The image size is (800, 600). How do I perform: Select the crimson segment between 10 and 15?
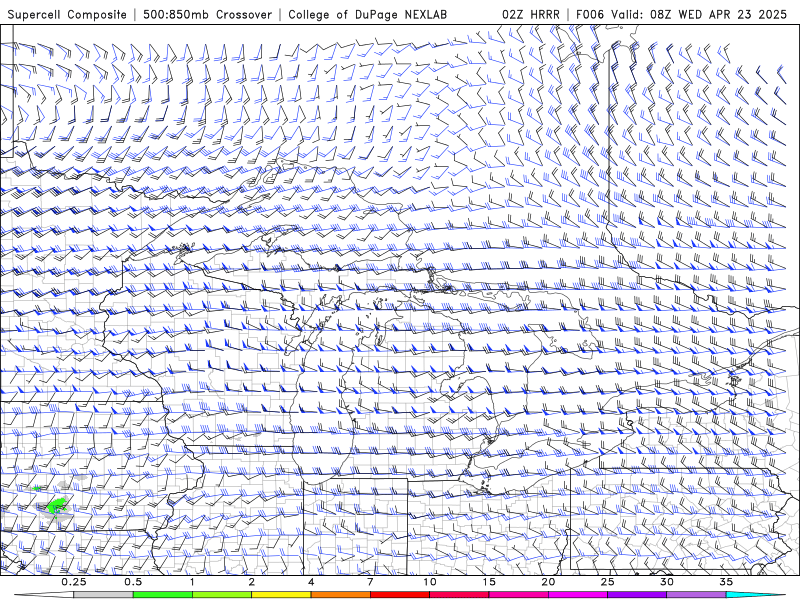(x=459, y=595)
